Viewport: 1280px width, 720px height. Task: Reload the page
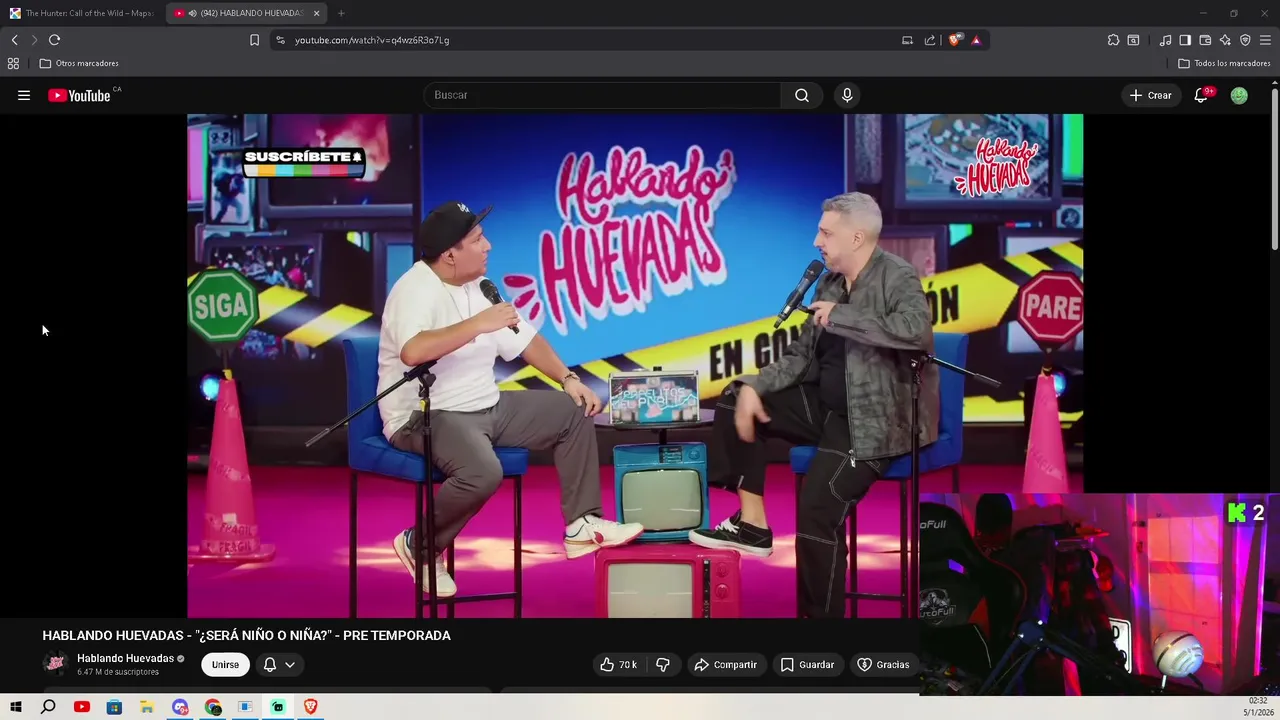[55, 40]
